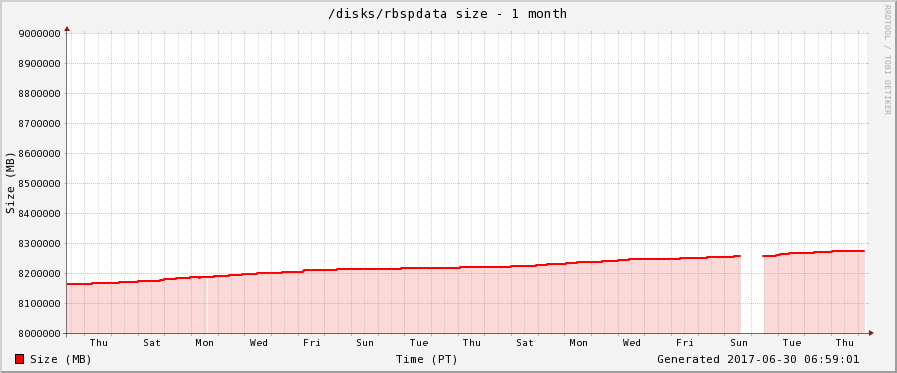Click the last 'Thu' x-axis label
The width and height of the screenshot is (897, 373).
pyautogui.click(x=844, y=343)
